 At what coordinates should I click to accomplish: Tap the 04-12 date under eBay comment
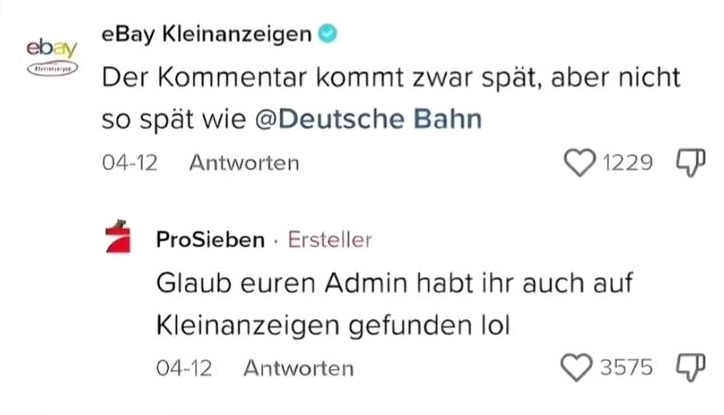point(130,163)
